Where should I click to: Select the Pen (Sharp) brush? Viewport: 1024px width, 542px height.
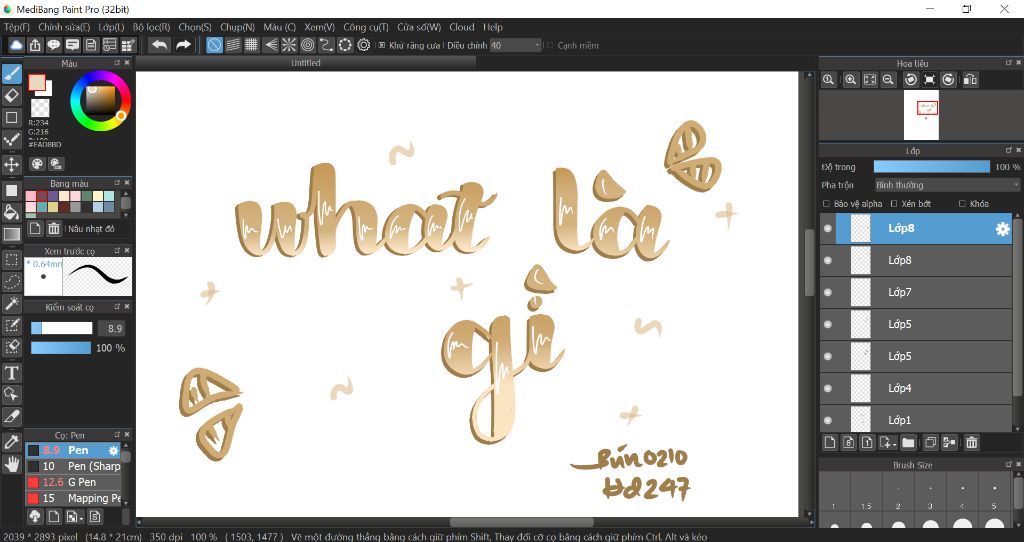click(x=74, y=466)
